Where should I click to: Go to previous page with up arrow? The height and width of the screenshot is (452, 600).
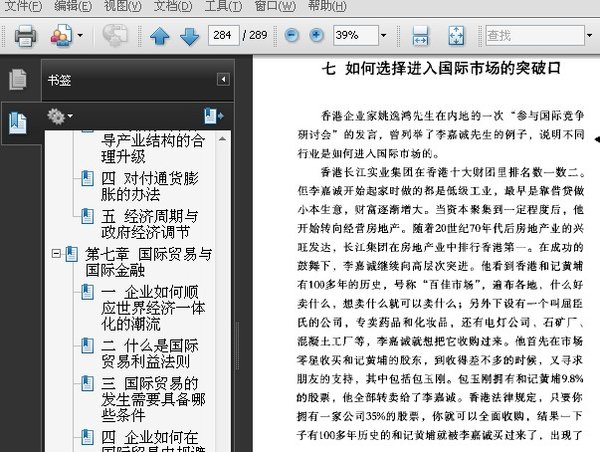tap(160, 36)
